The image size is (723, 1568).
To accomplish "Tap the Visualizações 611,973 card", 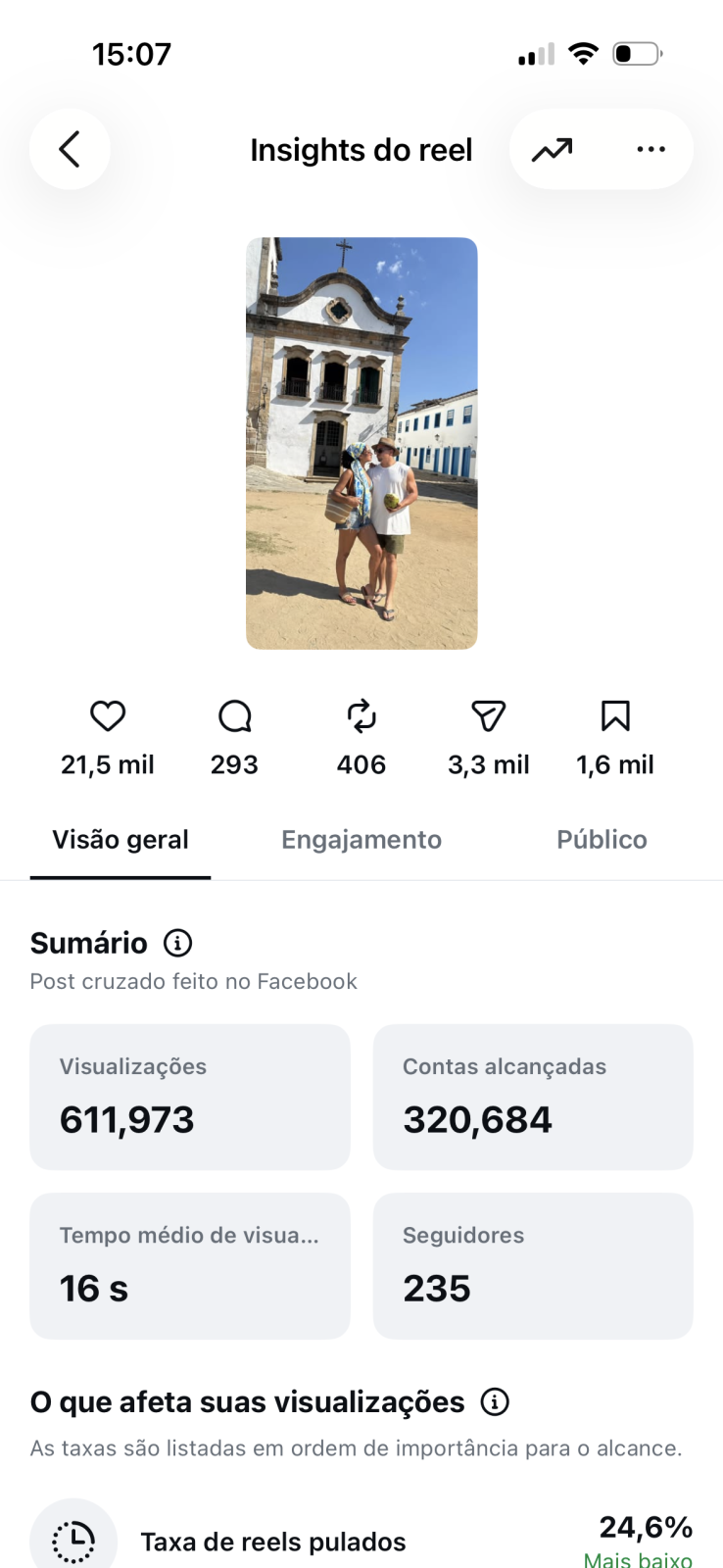I will tap(190, 1097).
